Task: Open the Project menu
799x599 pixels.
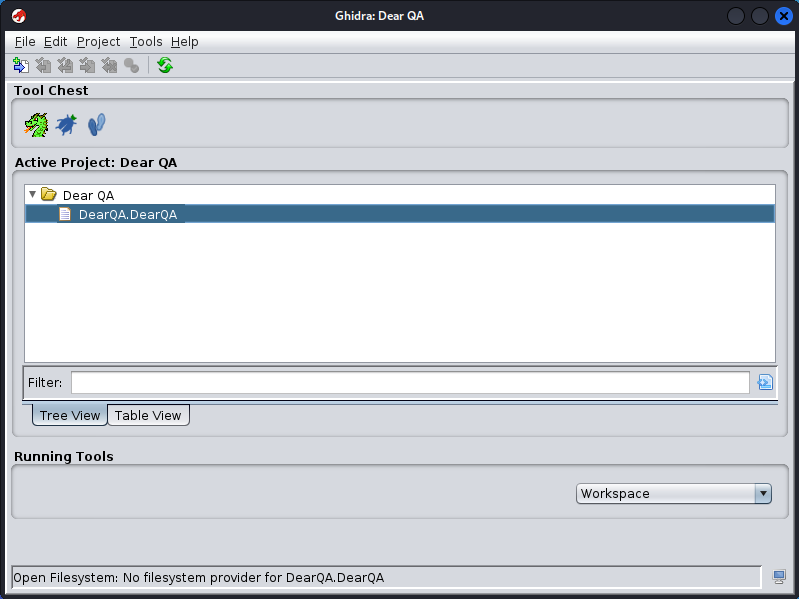Action: click(x=98, y=42)
